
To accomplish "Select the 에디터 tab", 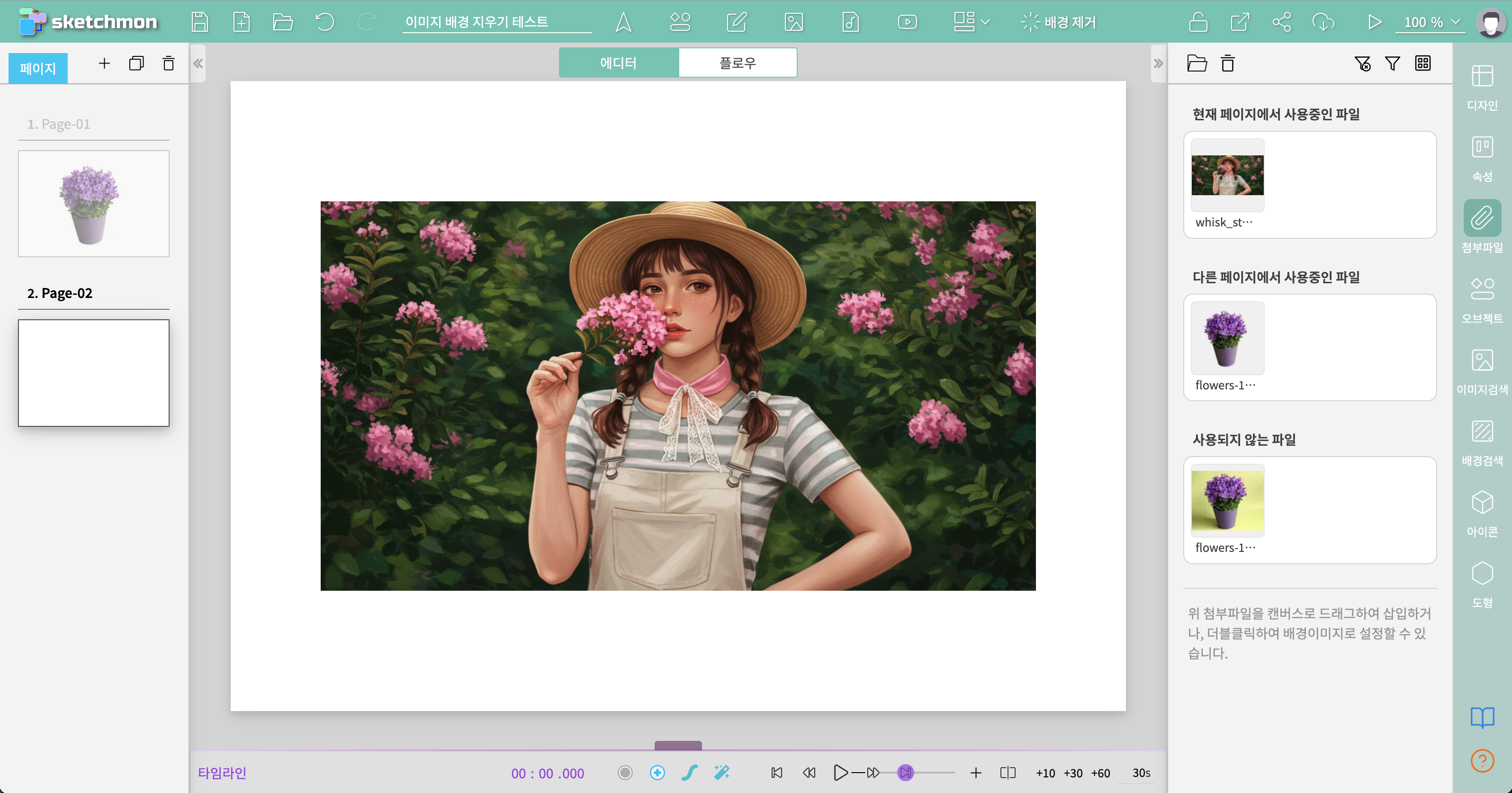I will point(618,63).
